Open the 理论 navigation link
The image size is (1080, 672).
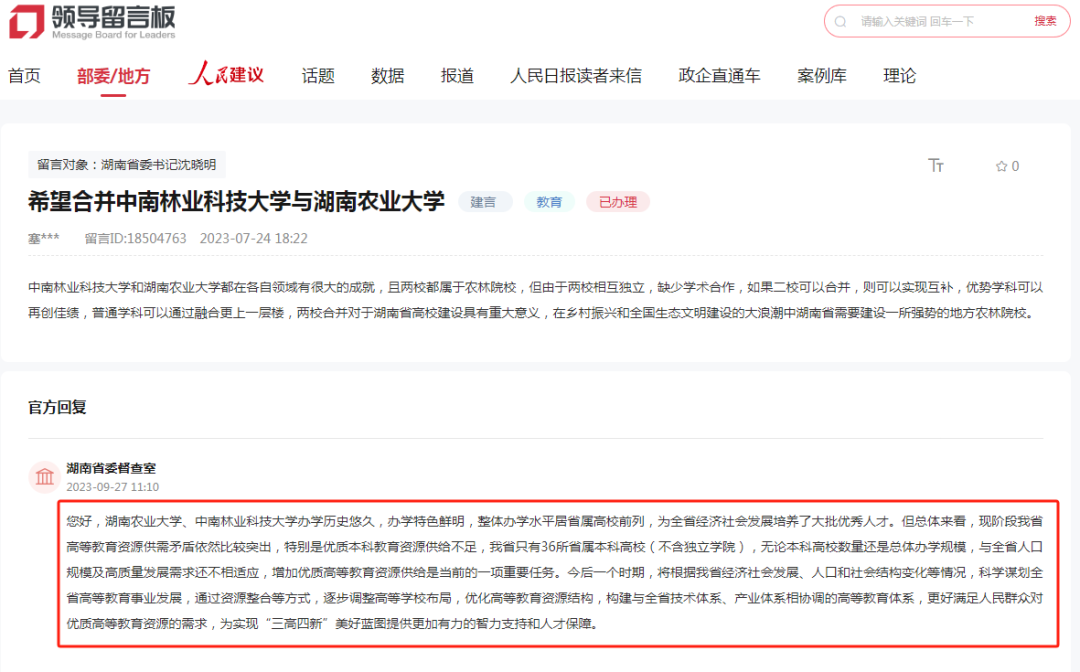click(x=899, y=75)
